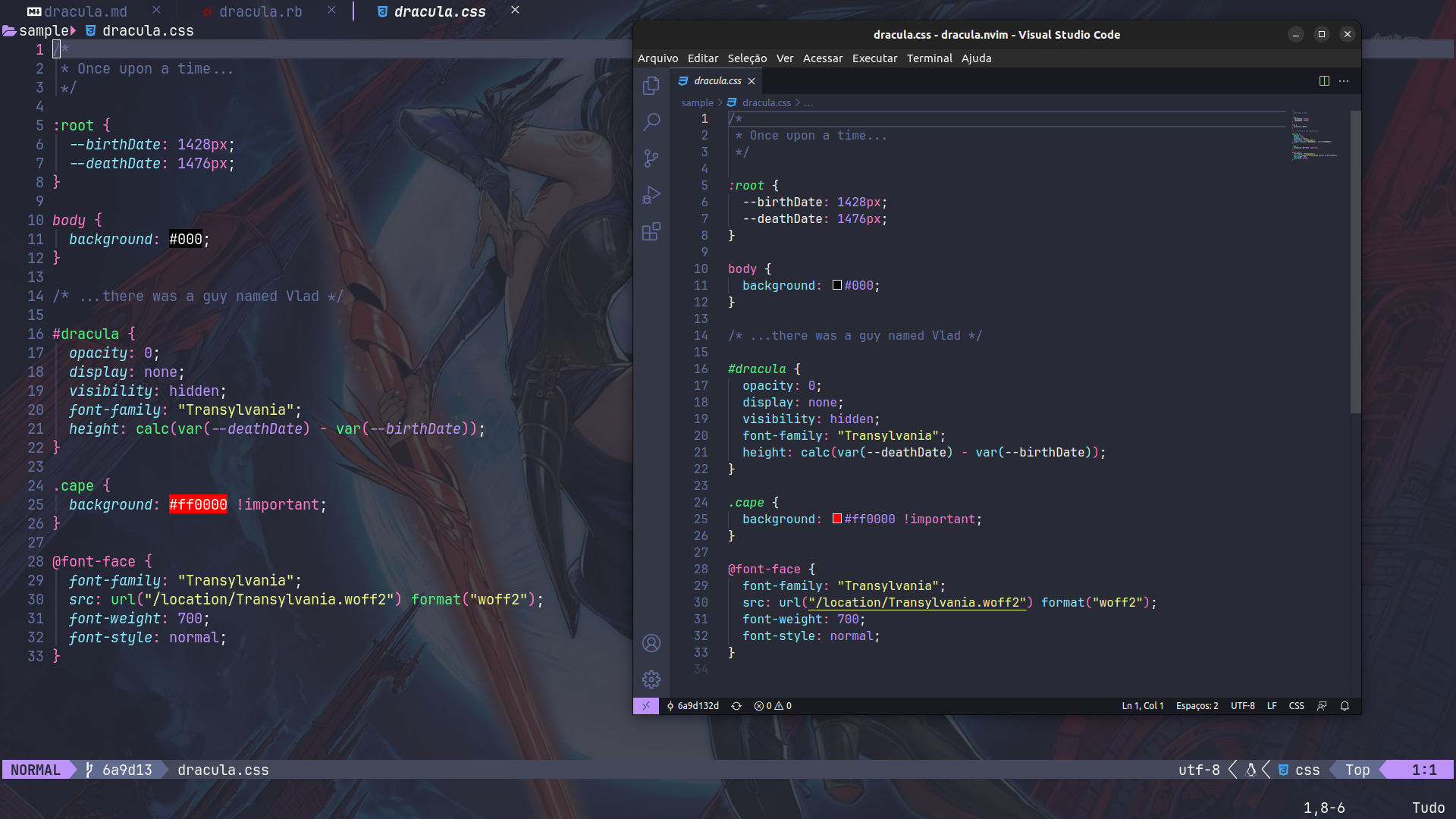
Task: Click NORMAL mode indicator in Neovim statusline
Action: (x=36, y=770)
